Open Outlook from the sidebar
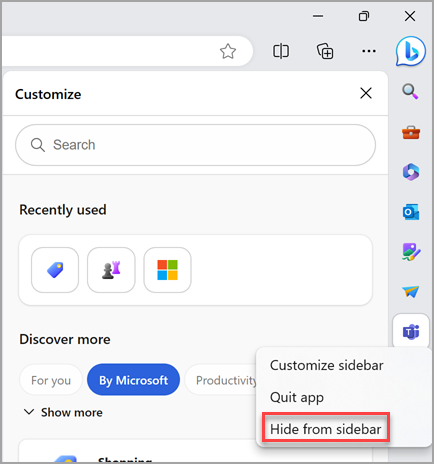This screenshot has height=464, width=434. [x=411, y=212]
